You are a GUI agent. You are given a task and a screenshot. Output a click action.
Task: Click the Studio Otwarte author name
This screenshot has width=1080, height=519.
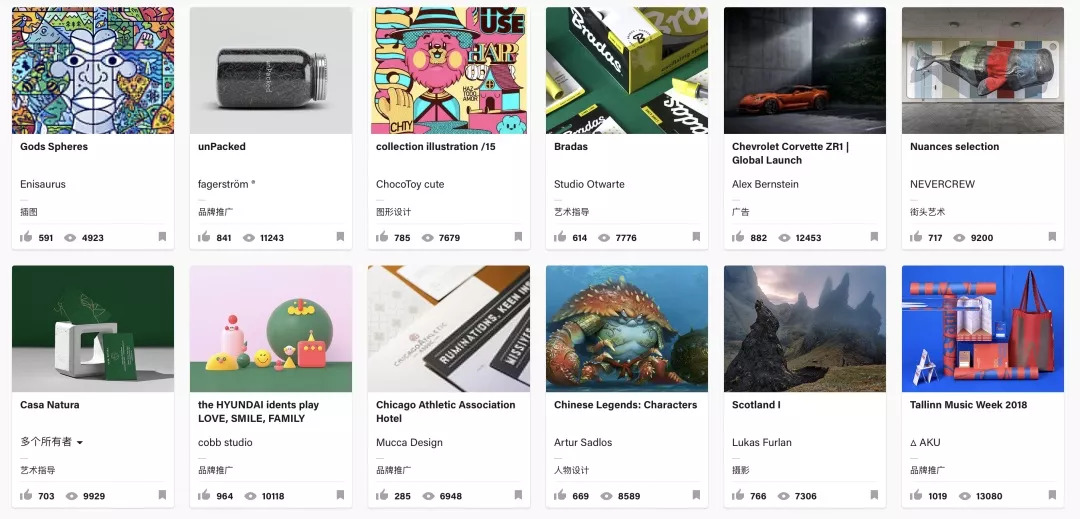coord(589,184)
